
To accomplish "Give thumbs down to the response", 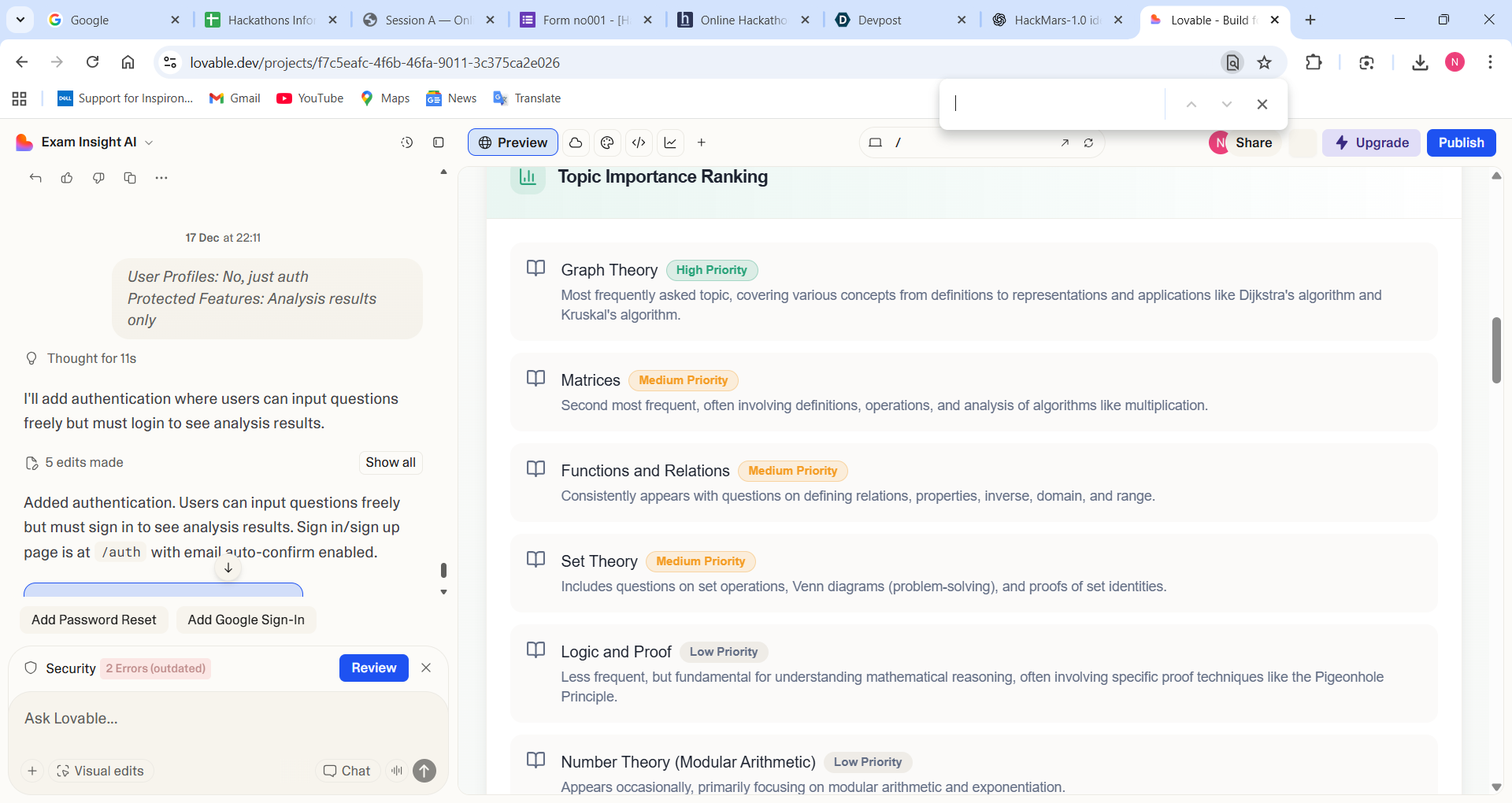I will tap(98, 178).
